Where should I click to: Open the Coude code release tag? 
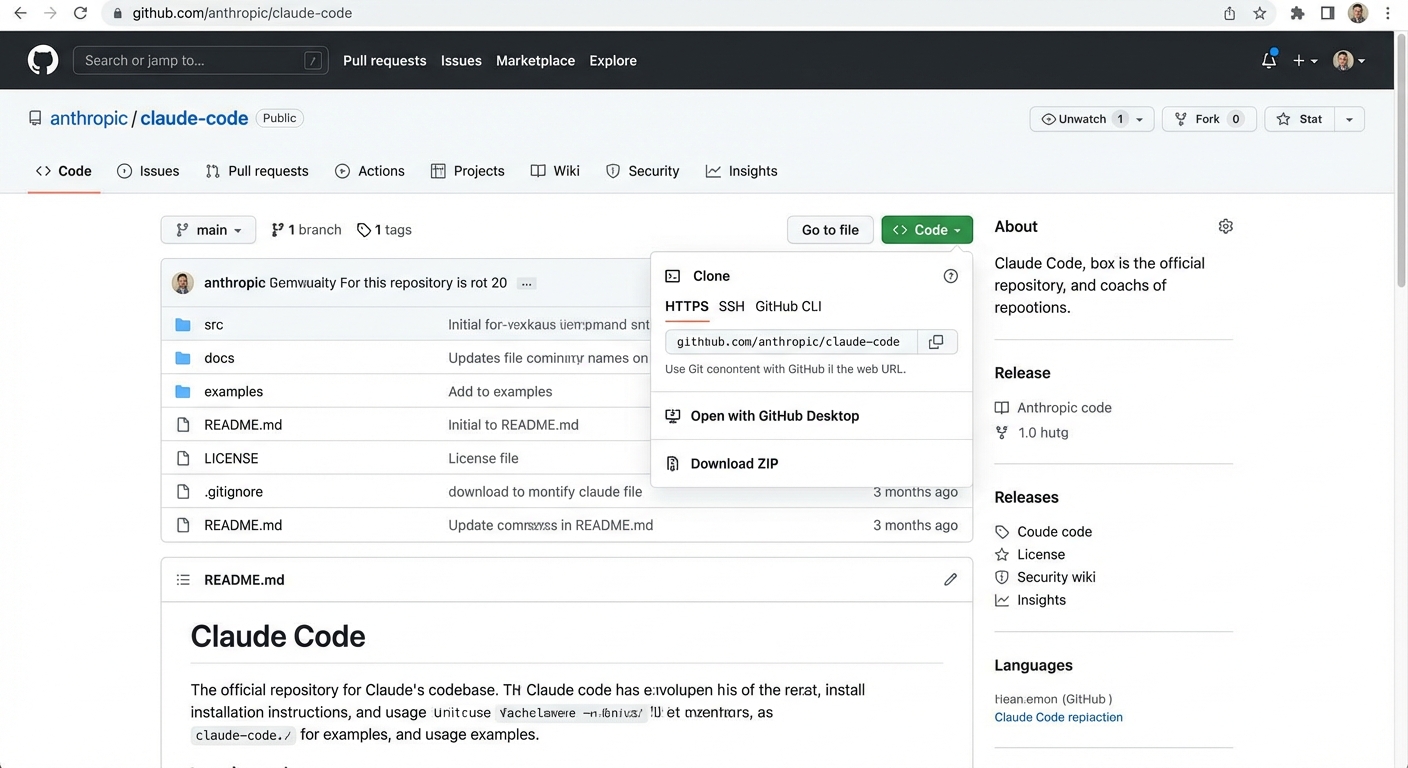pyautogui.click(x=1054, y=532)
